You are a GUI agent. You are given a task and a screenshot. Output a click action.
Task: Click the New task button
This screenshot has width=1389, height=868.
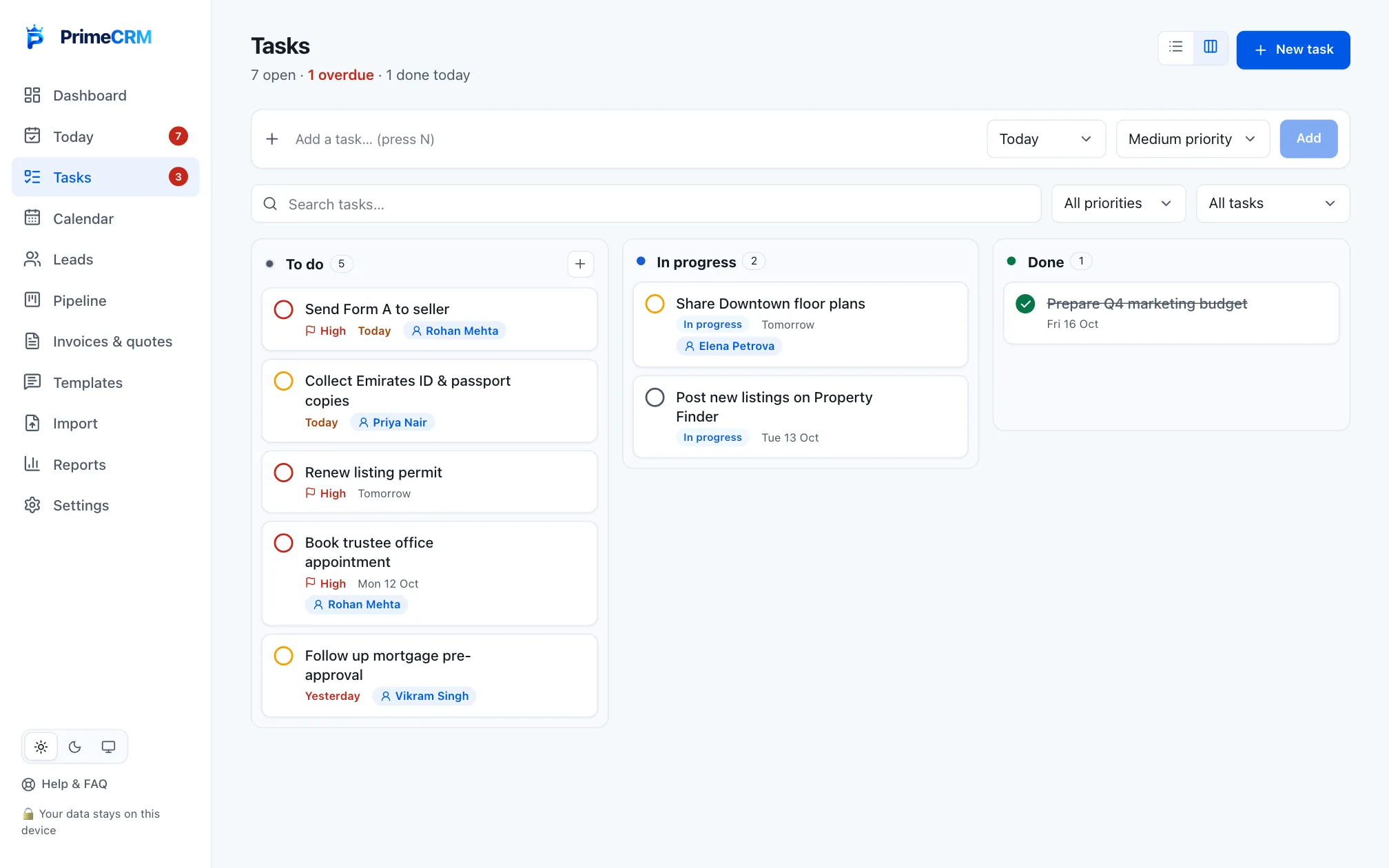[1293, 50]
